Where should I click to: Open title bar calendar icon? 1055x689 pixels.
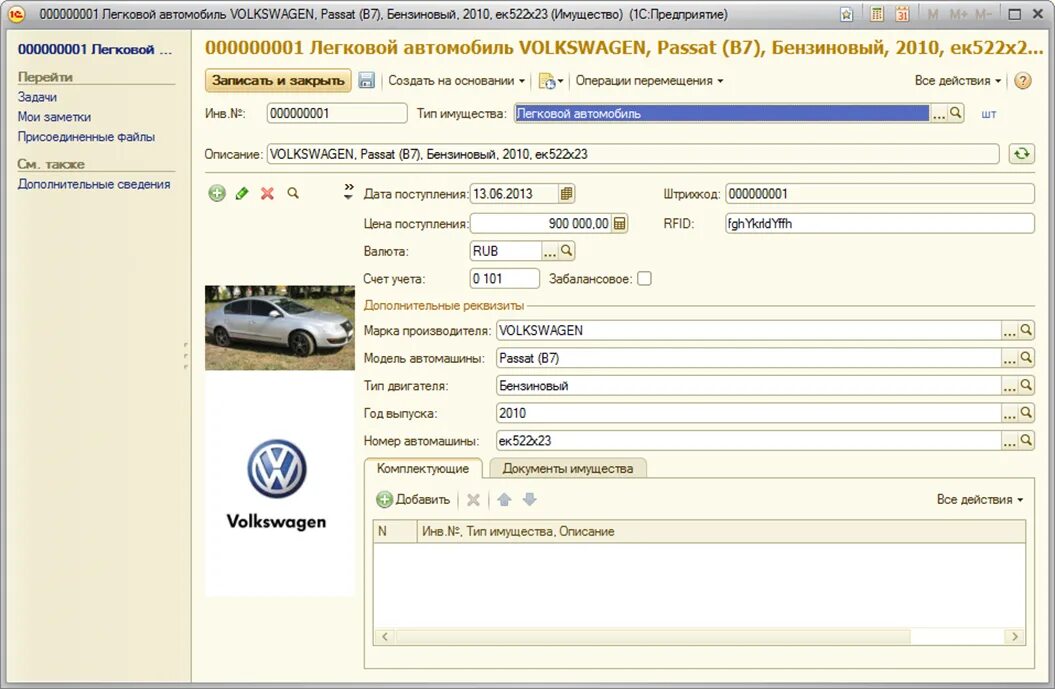(x=902, y=13)
